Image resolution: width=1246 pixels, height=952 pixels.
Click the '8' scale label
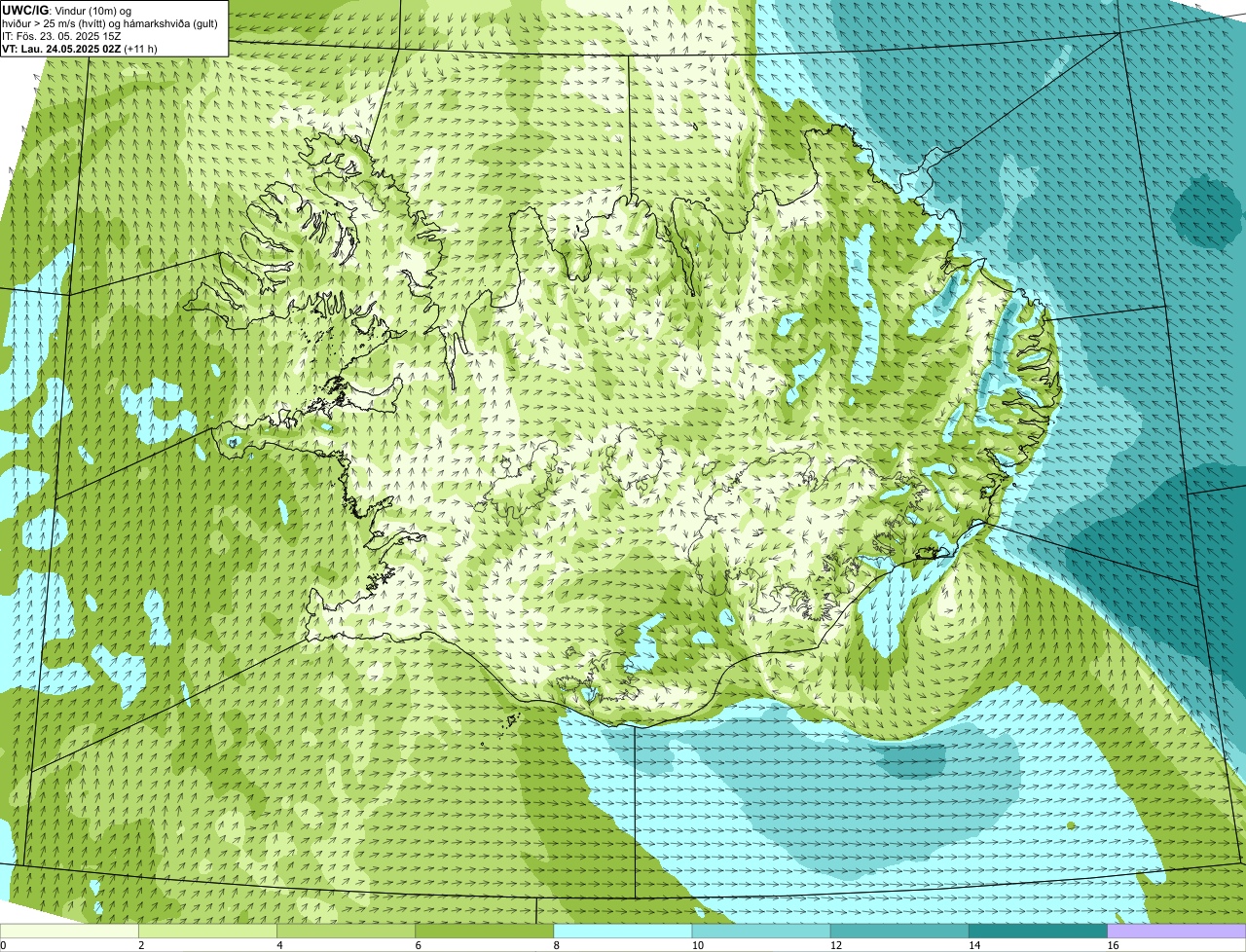coord(557,945)
